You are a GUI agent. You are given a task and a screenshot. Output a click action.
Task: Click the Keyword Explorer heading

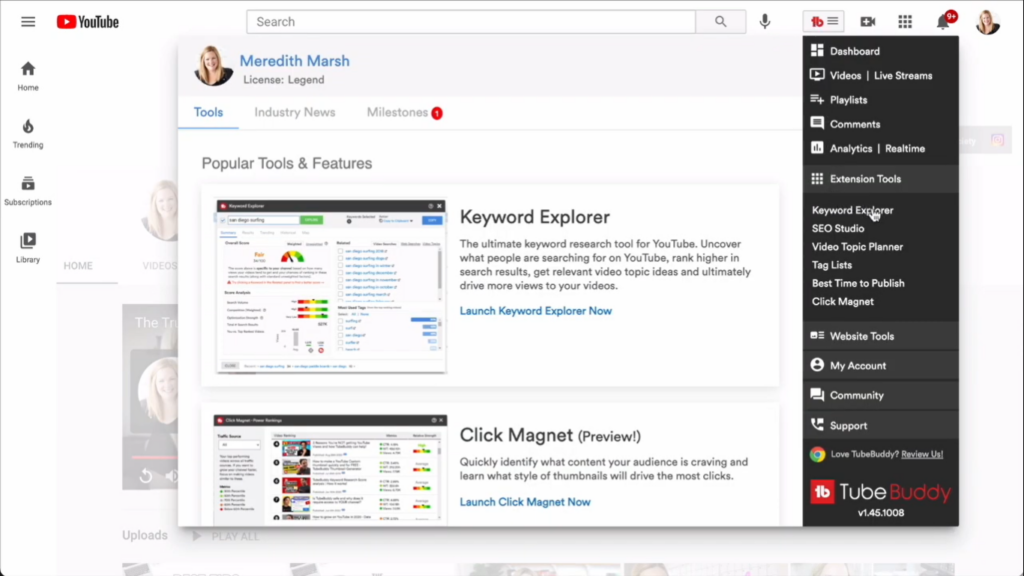point(535,217)
